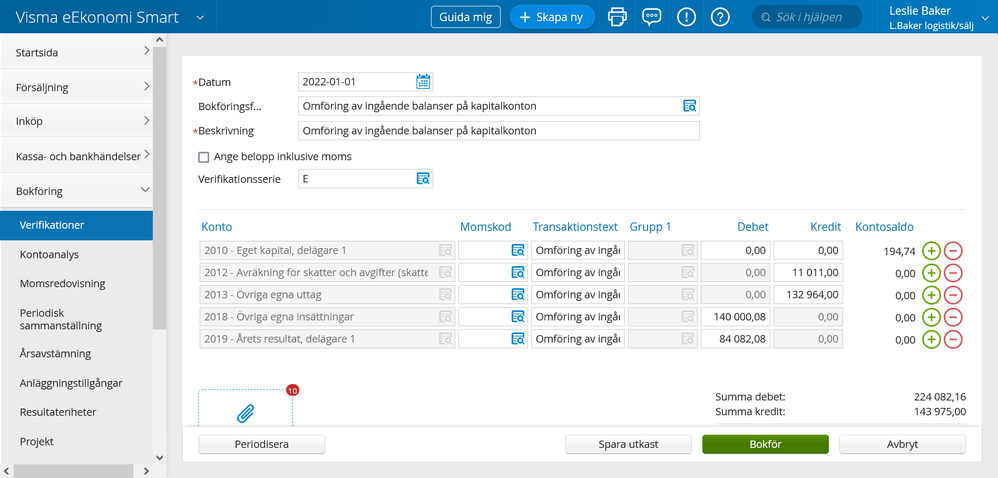998x478 pixels.
Task: Click Transaktionstext field for row 2010
Action: click(x=578, y=251)
